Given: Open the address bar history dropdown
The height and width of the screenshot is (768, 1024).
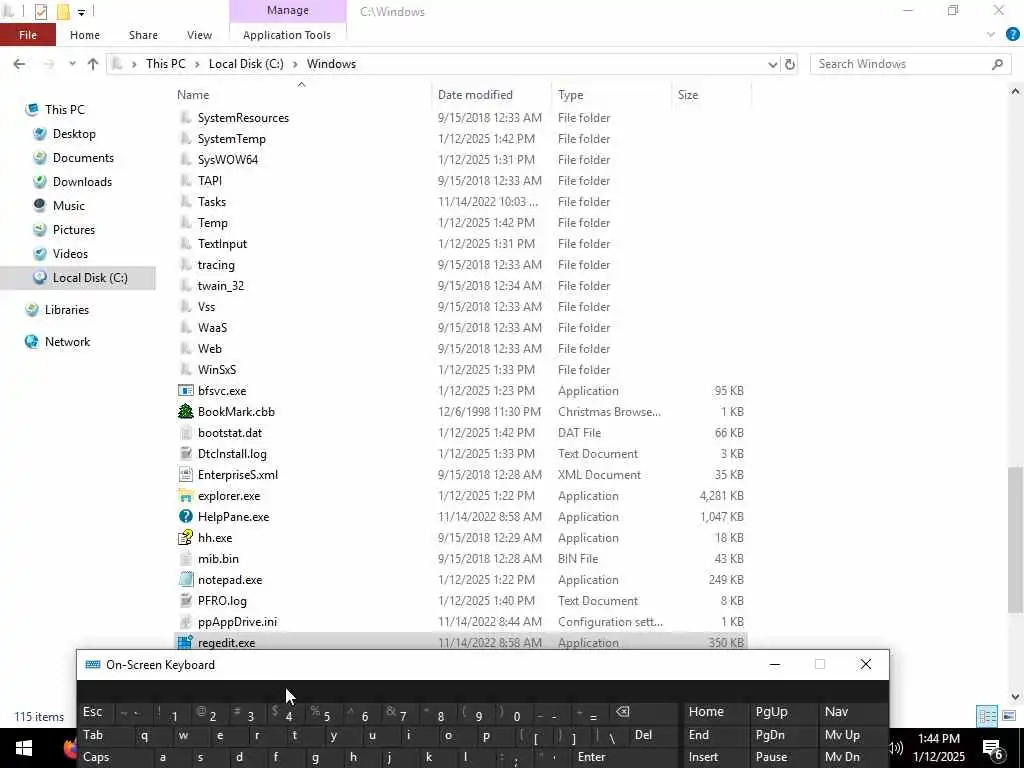Looking at the screenshot, I should tap(773, 64).
